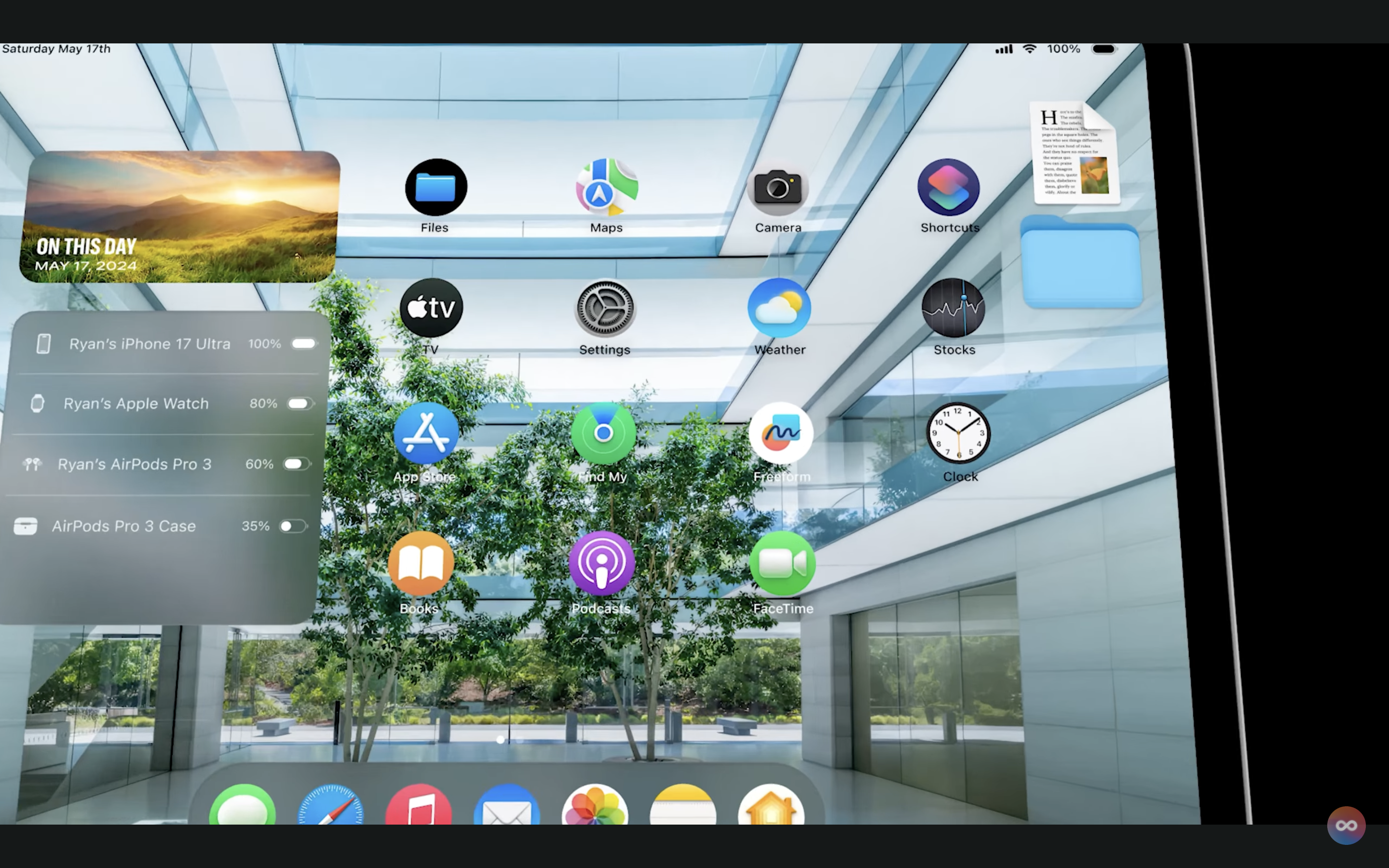The image size is (1389, 868).
Task: Start FaceTime from the home screen
Action: pyautogui.click(x=782, y=564)
